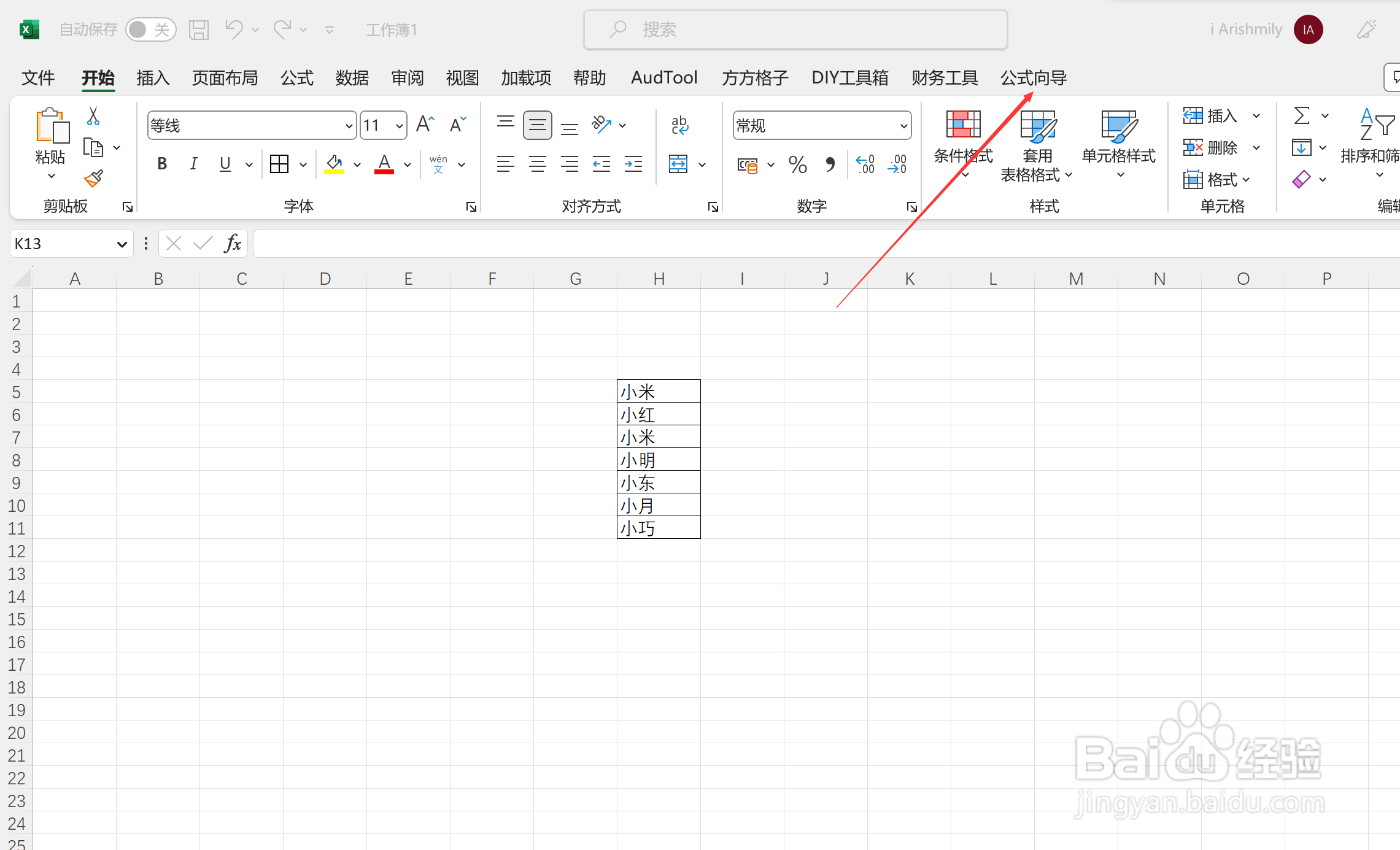Click the Save icon in title bar

pyautogui.click(x=199, y=29)
